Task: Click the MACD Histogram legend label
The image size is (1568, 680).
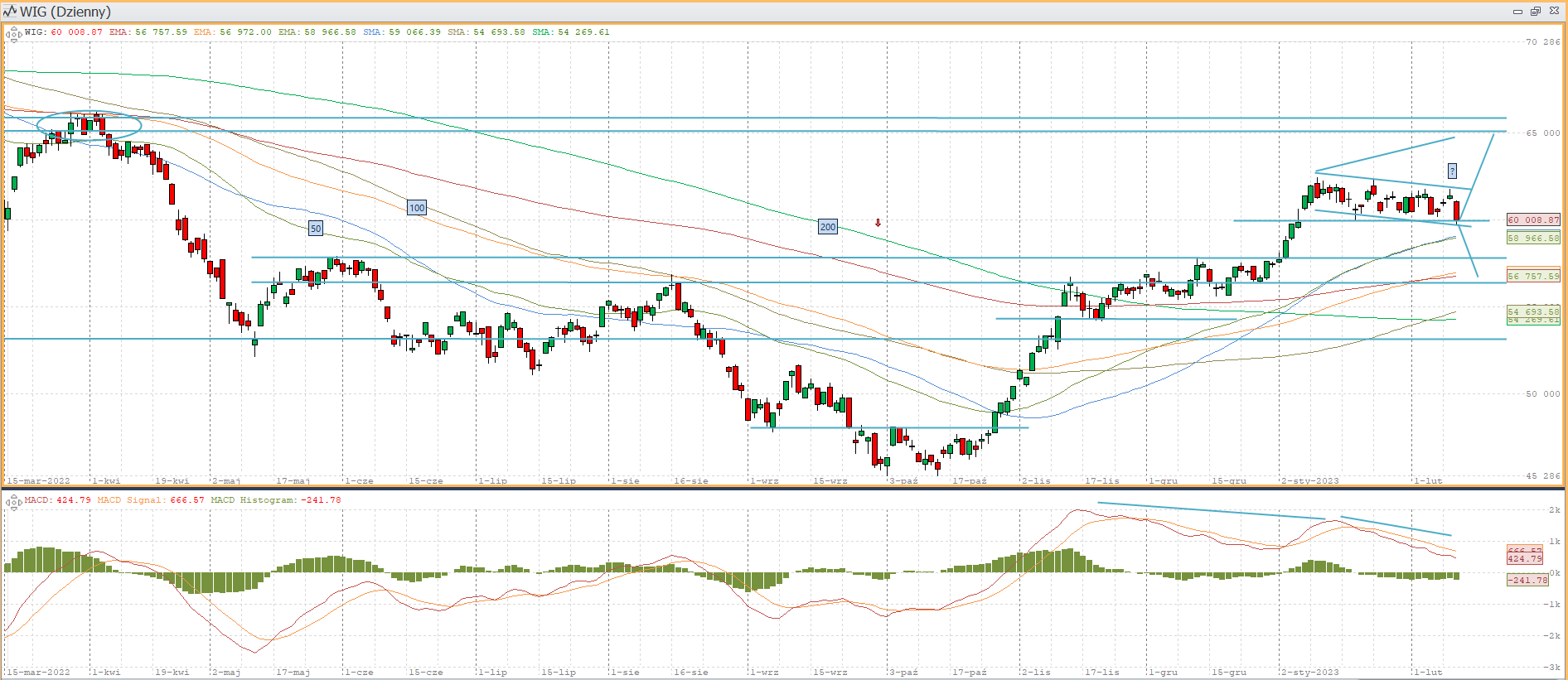Action: [275, 500]
